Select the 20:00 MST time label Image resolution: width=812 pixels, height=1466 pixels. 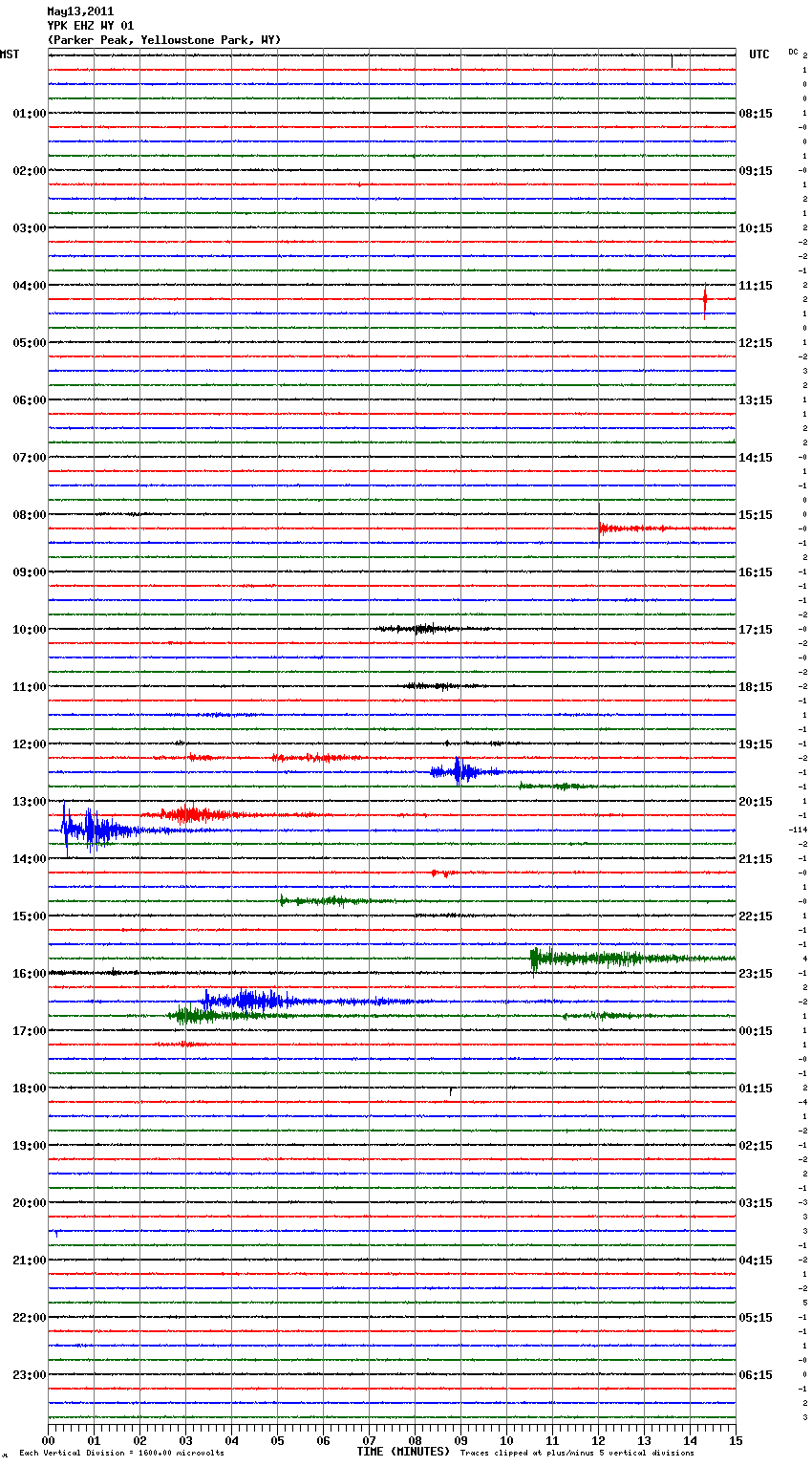coord(30,1203)
